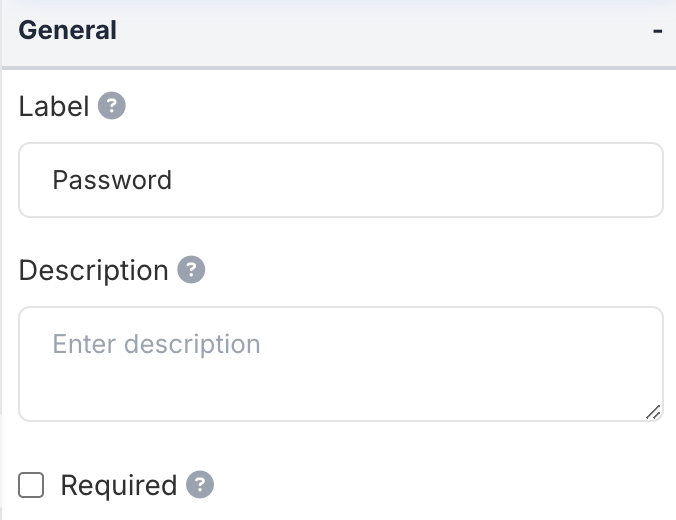
Task: Click the help icon beside Label
Action: pyautogui.click(x=112, y=106)
